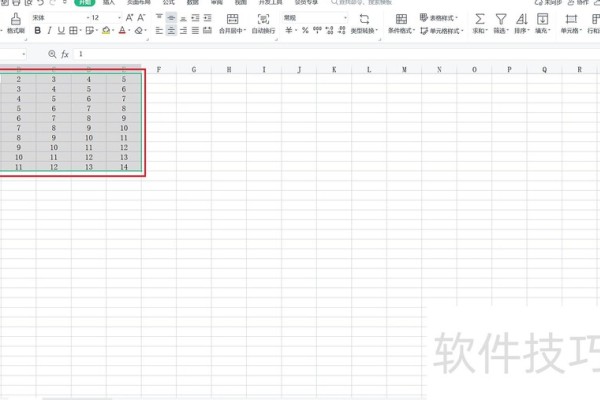
Task: Decrease indent of selected cells
Action: 196,18
